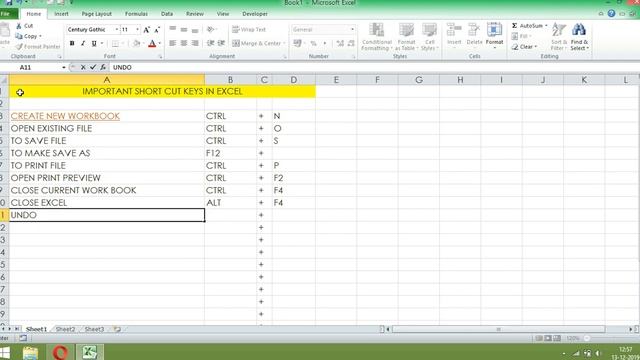This screenshot has width=640, height=360.
Task: Select the Format Painter tool
Action: click(x=38, y=47)
